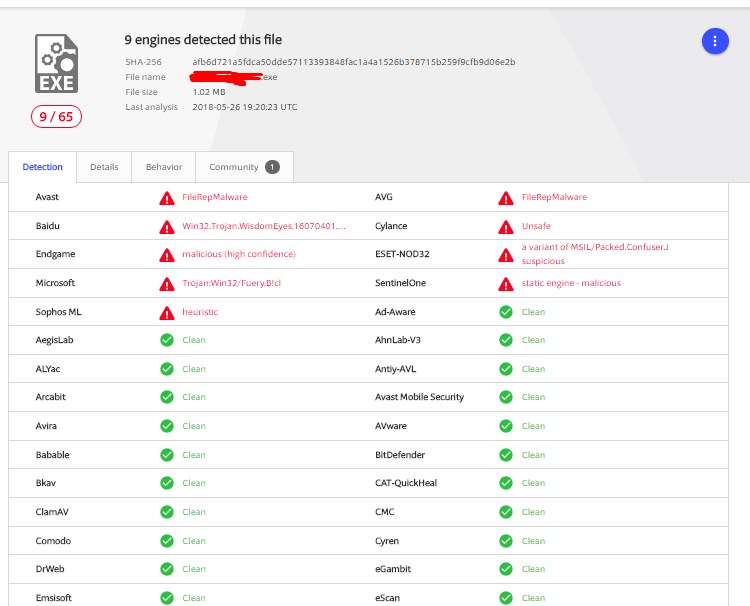Click the Clean result for eGambit
Image resolution: width=750 pixels, height=606 pixels.
[533, 569]
